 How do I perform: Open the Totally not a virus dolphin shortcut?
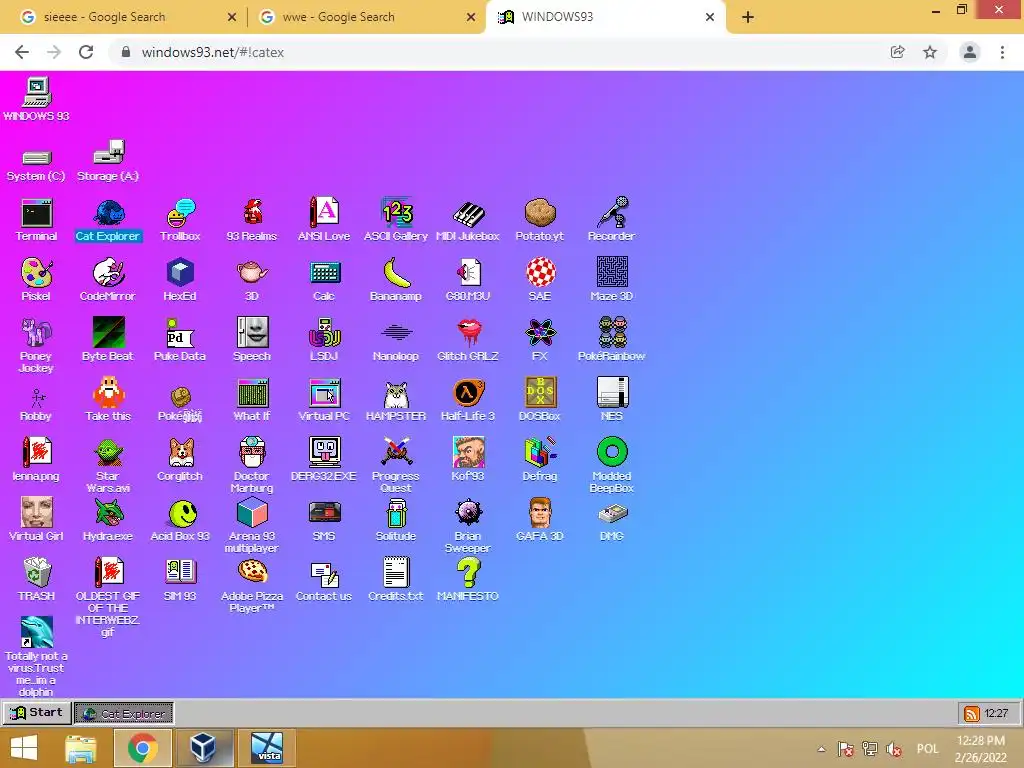click(x=37, y=656)
